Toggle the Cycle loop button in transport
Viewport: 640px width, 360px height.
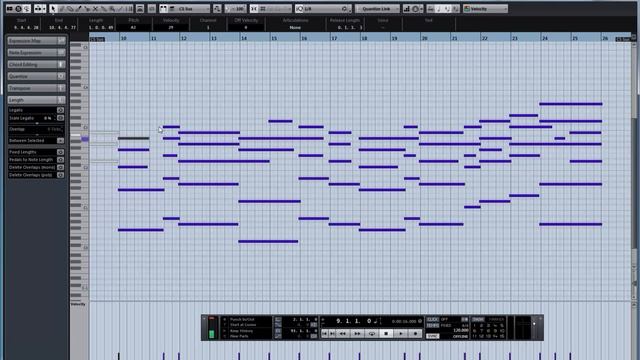click(371, 333)
